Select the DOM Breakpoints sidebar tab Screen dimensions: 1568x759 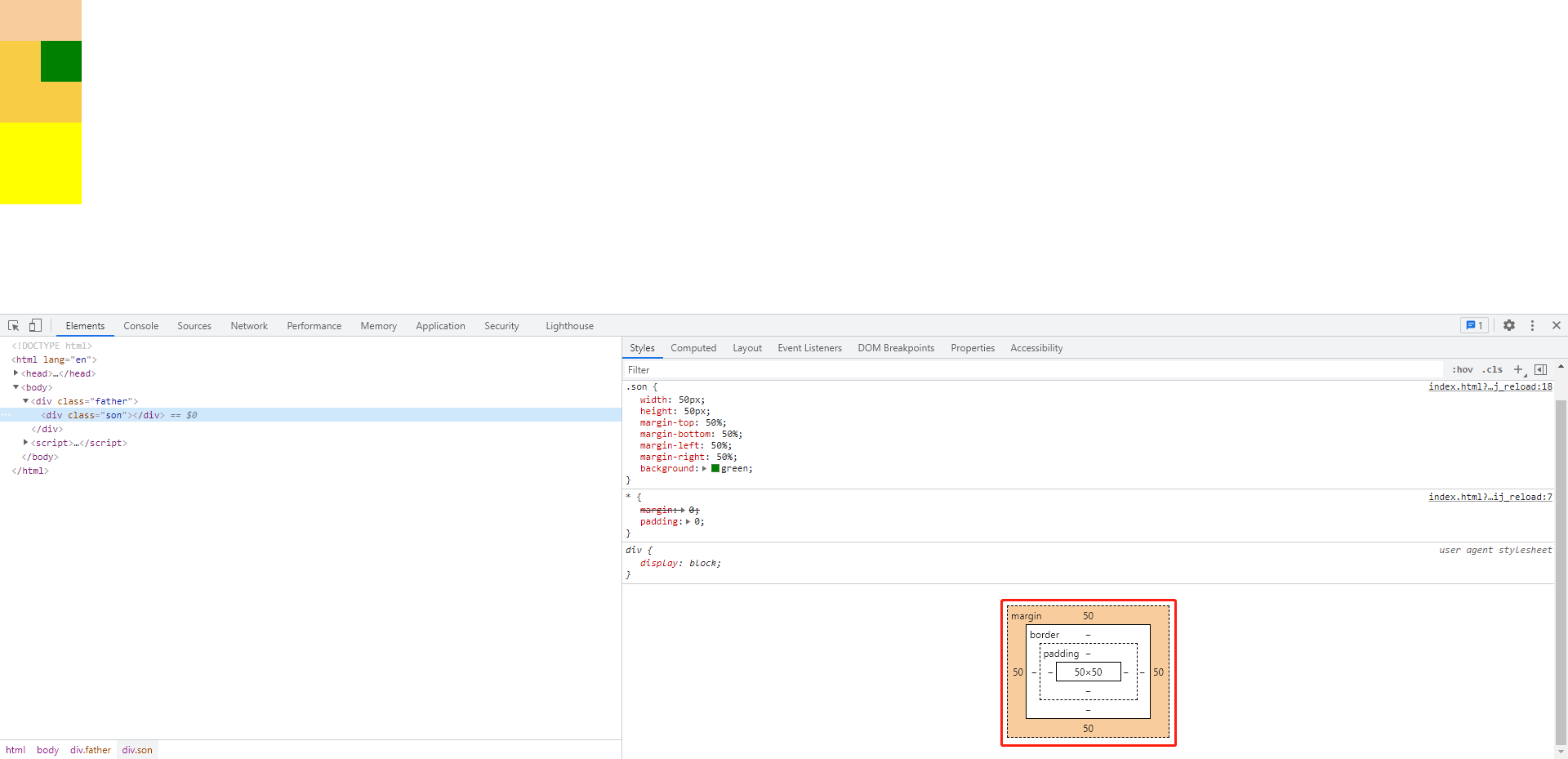[x=896, y=347]
